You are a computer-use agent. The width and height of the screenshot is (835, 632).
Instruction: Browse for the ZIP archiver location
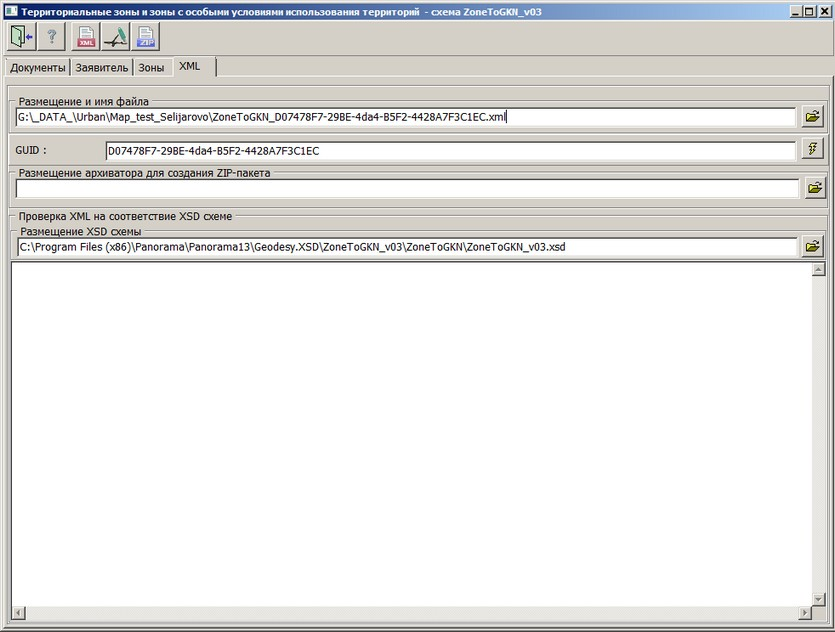pos(813,187)
